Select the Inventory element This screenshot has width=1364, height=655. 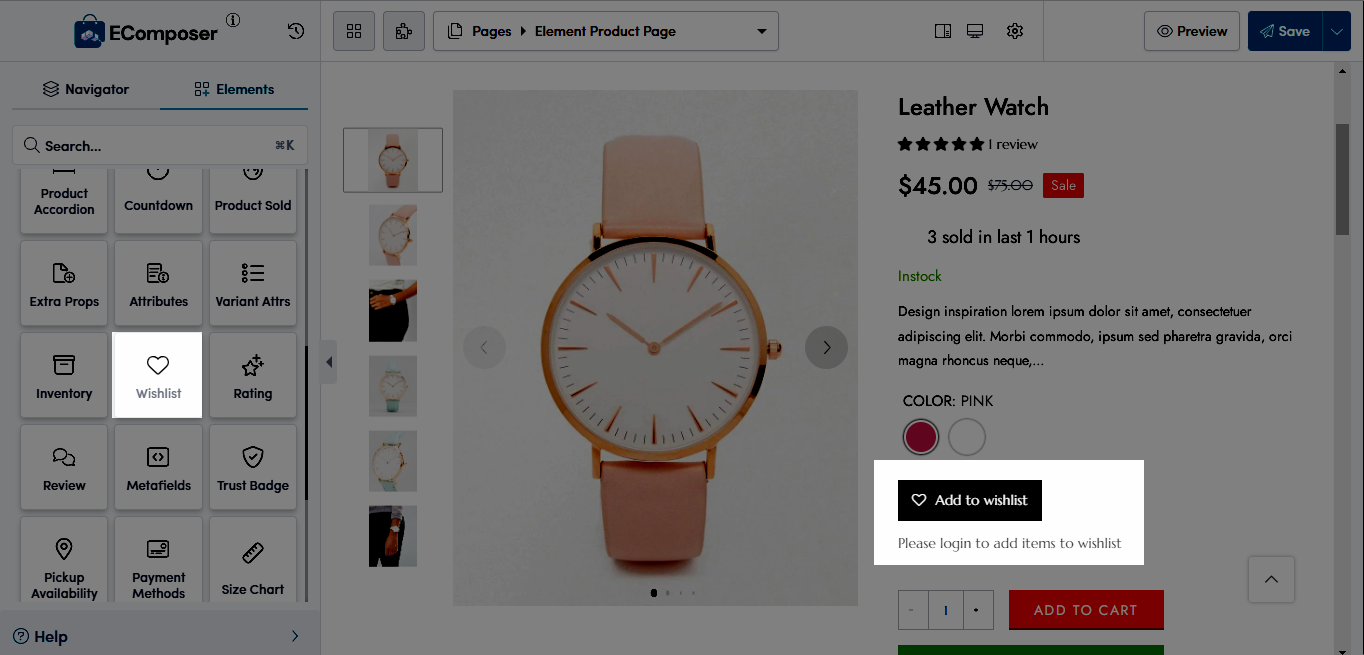(64, 375)
